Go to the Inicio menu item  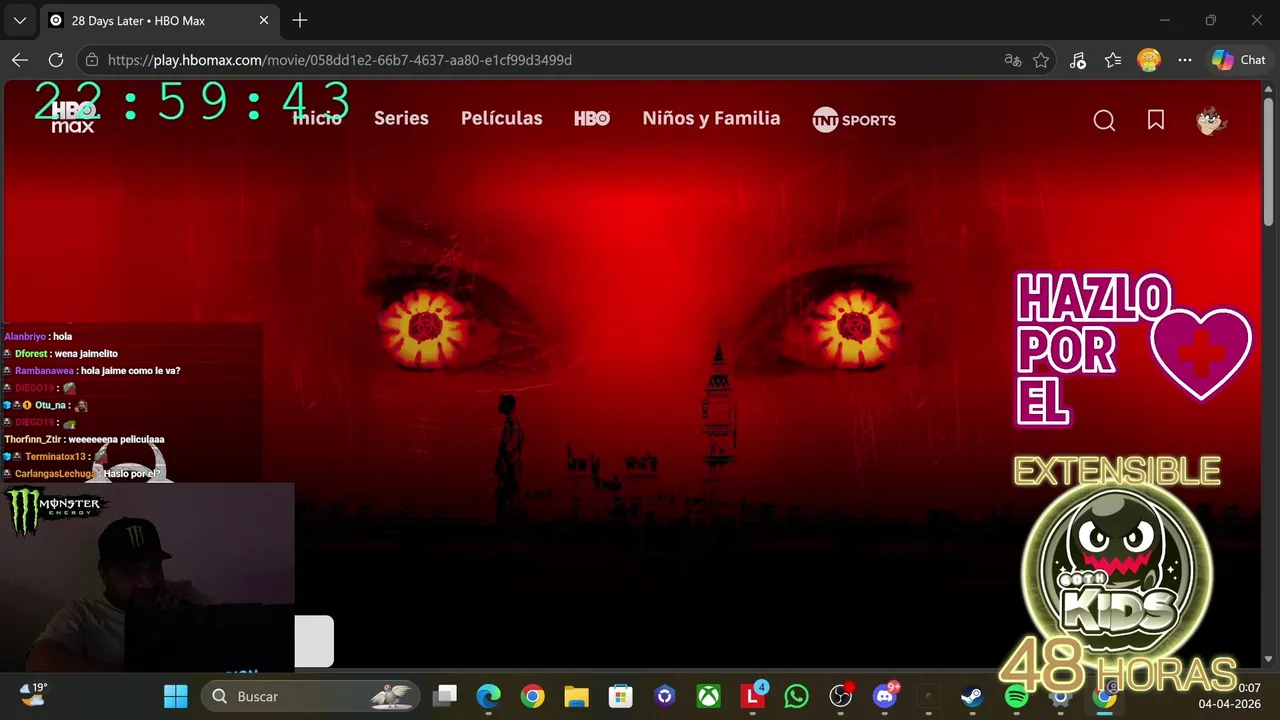(317, 118)
